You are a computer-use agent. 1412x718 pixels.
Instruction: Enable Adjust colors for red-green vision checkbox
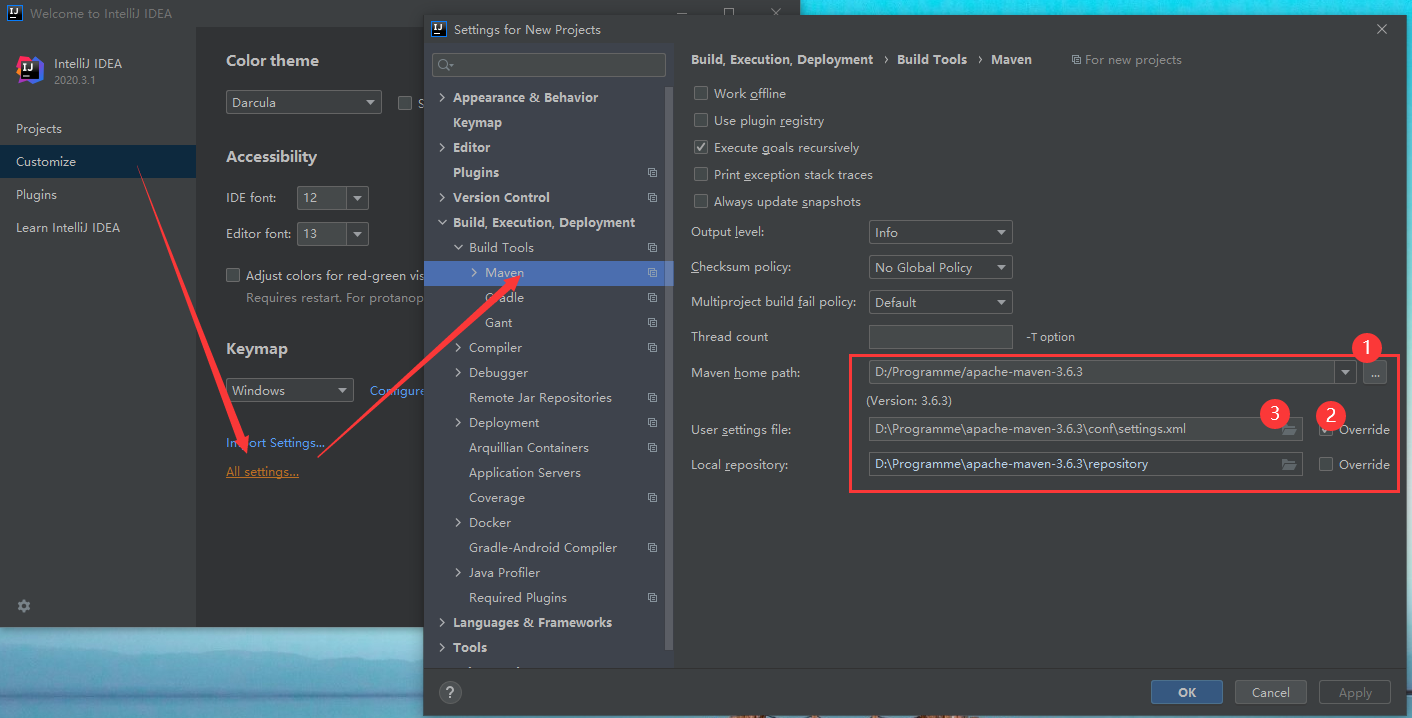tap(233, 275)
